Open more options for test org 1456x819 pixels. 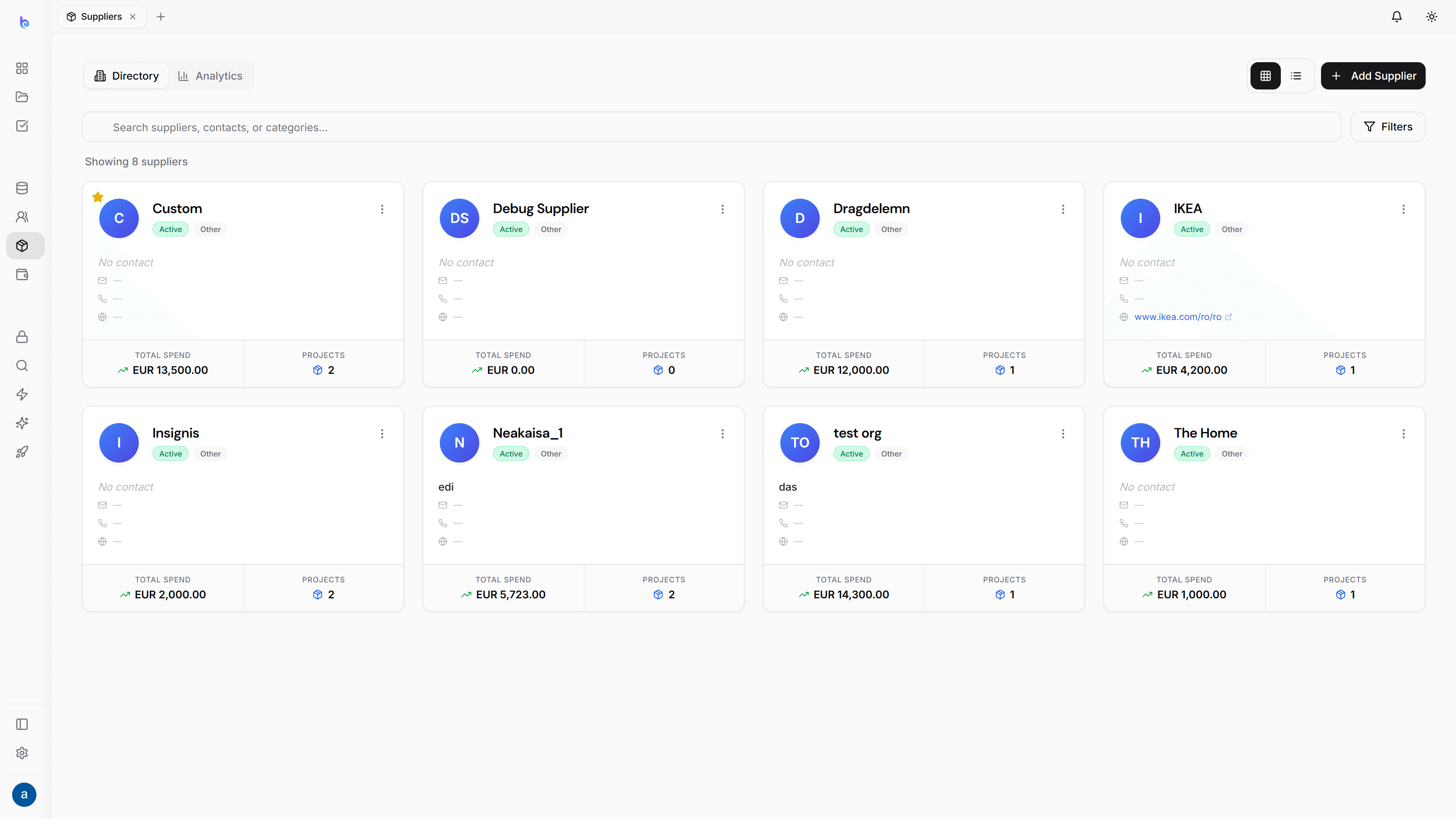pos(1063,433)
